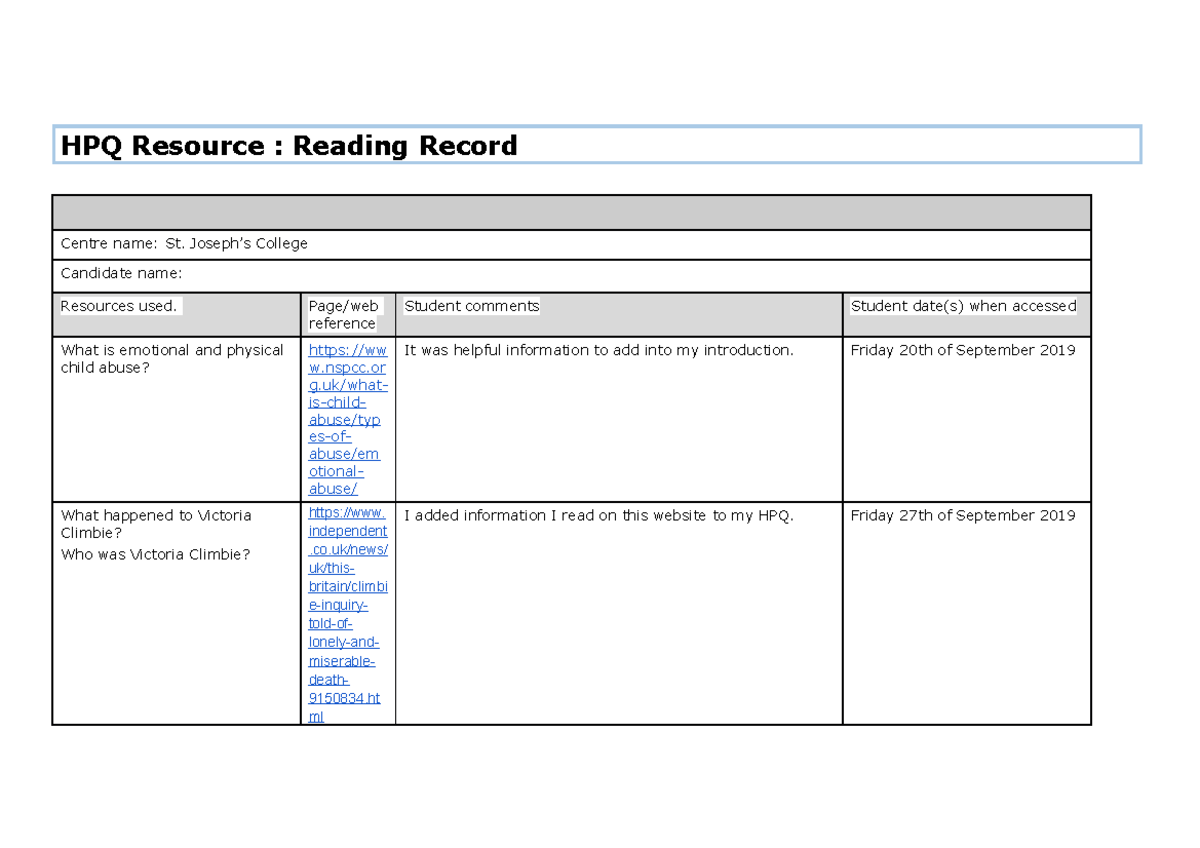This screenshot has height=848, width=1200.
Task: Click 'Friday 20th of September 2019' date cell
Action: tap(963, 350)
